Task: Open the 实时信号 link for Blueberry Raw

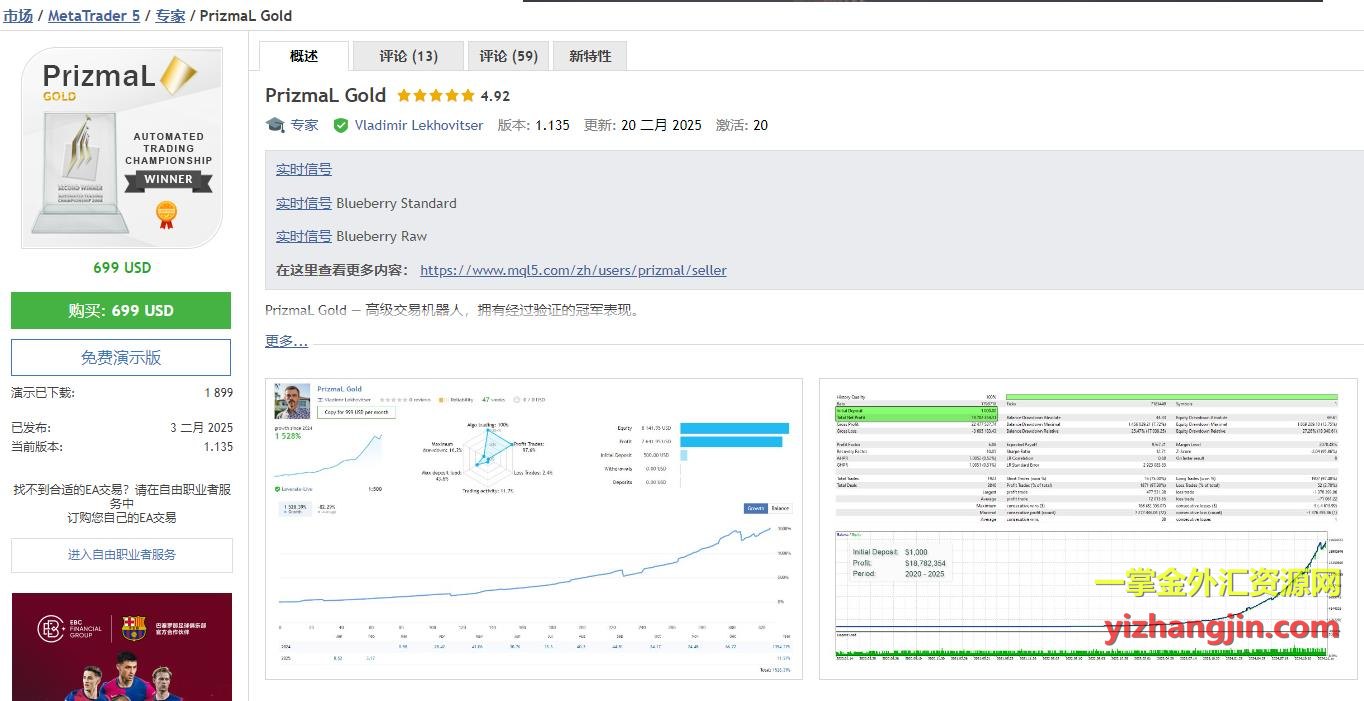Action: [x=304, y=236]
